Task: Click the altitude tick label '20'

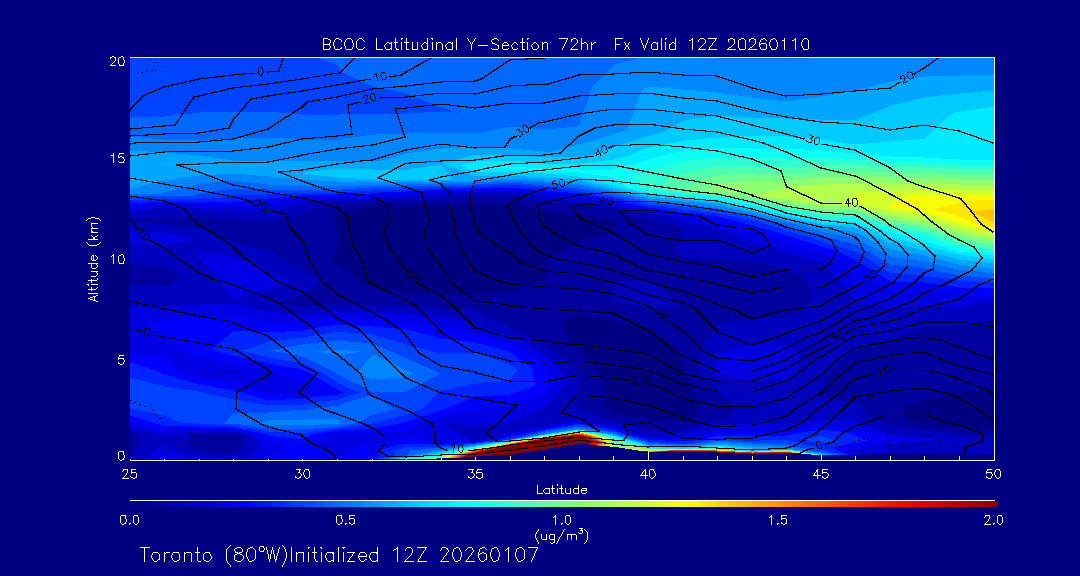Action: [117, 60]
